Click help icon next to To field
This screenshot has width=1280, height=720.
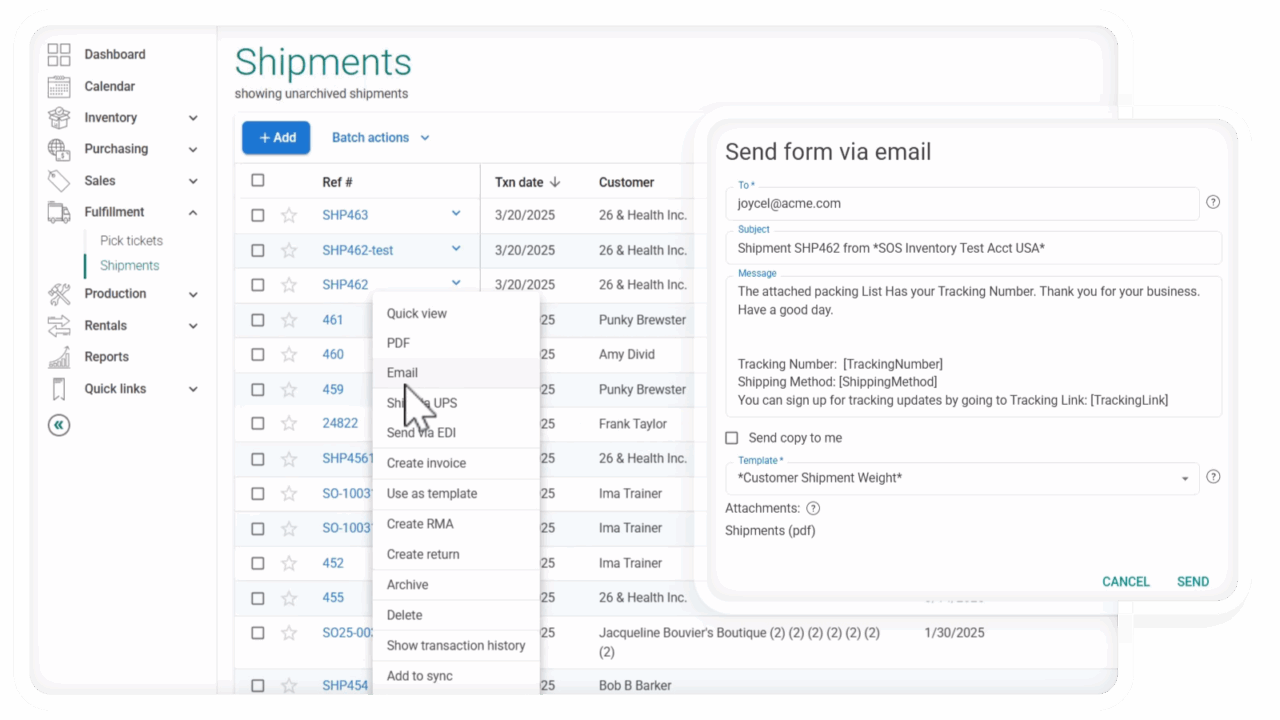click(1213, 202)
